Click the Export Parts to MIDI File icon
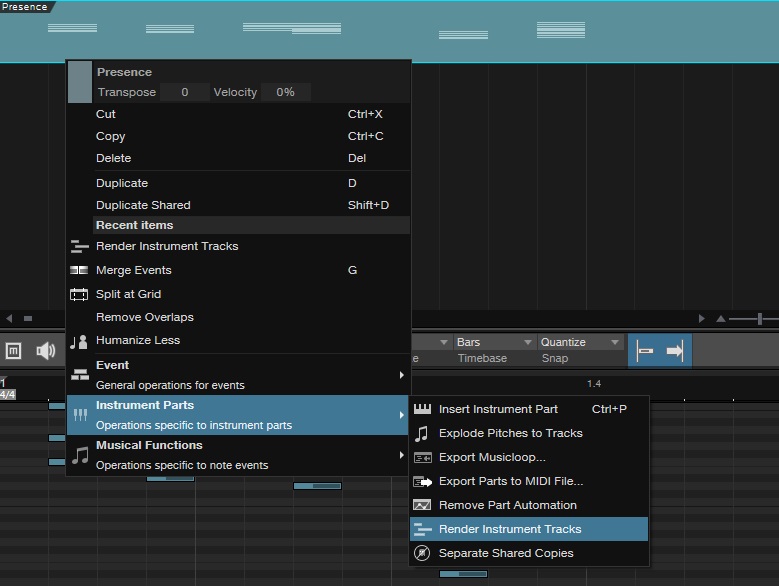 pyautogui.click(x=422, y=482)
